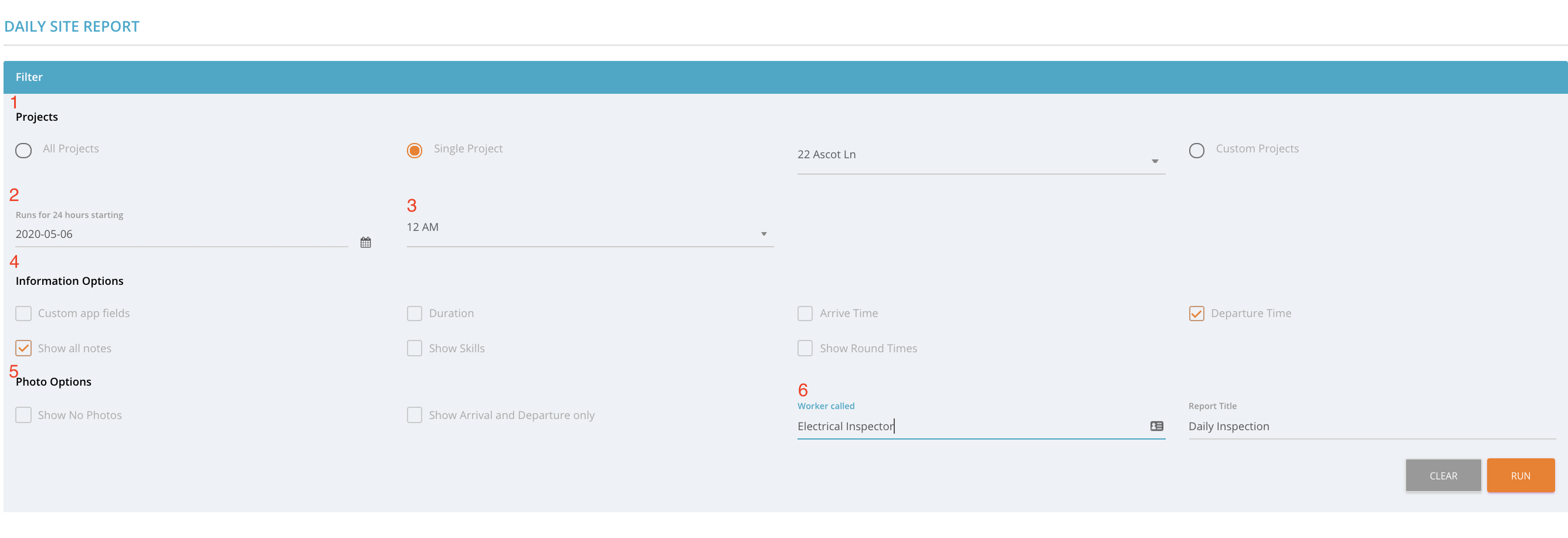This screenshot has height=538, width=1568.
Task: Click the contact card icon in Worker called
Action: tap(1156, 426)
